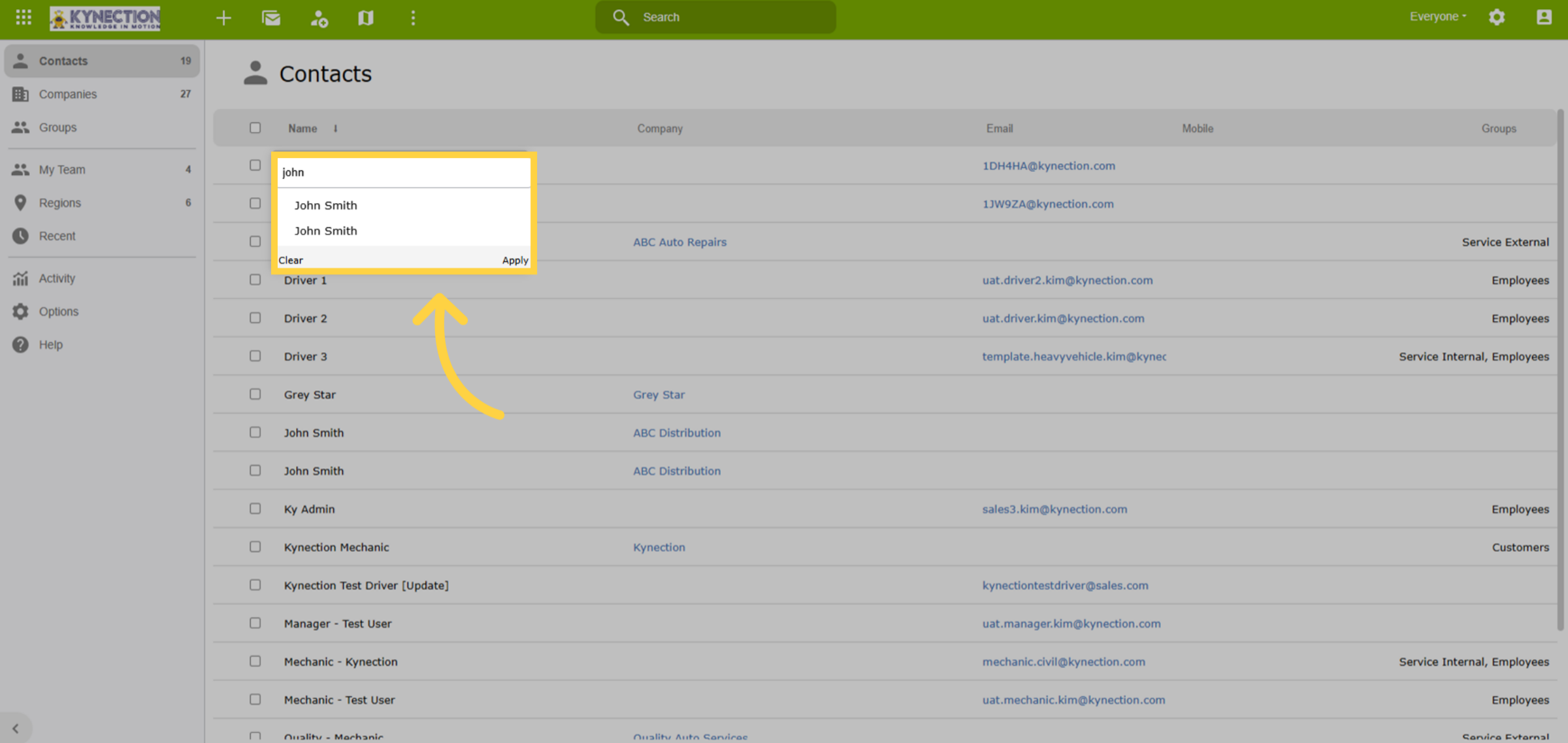Image resolution: width=1568 pixels, height=743 pixels.
Task: Open Groups in the sidebar
Action: click(x=102, y=127)
